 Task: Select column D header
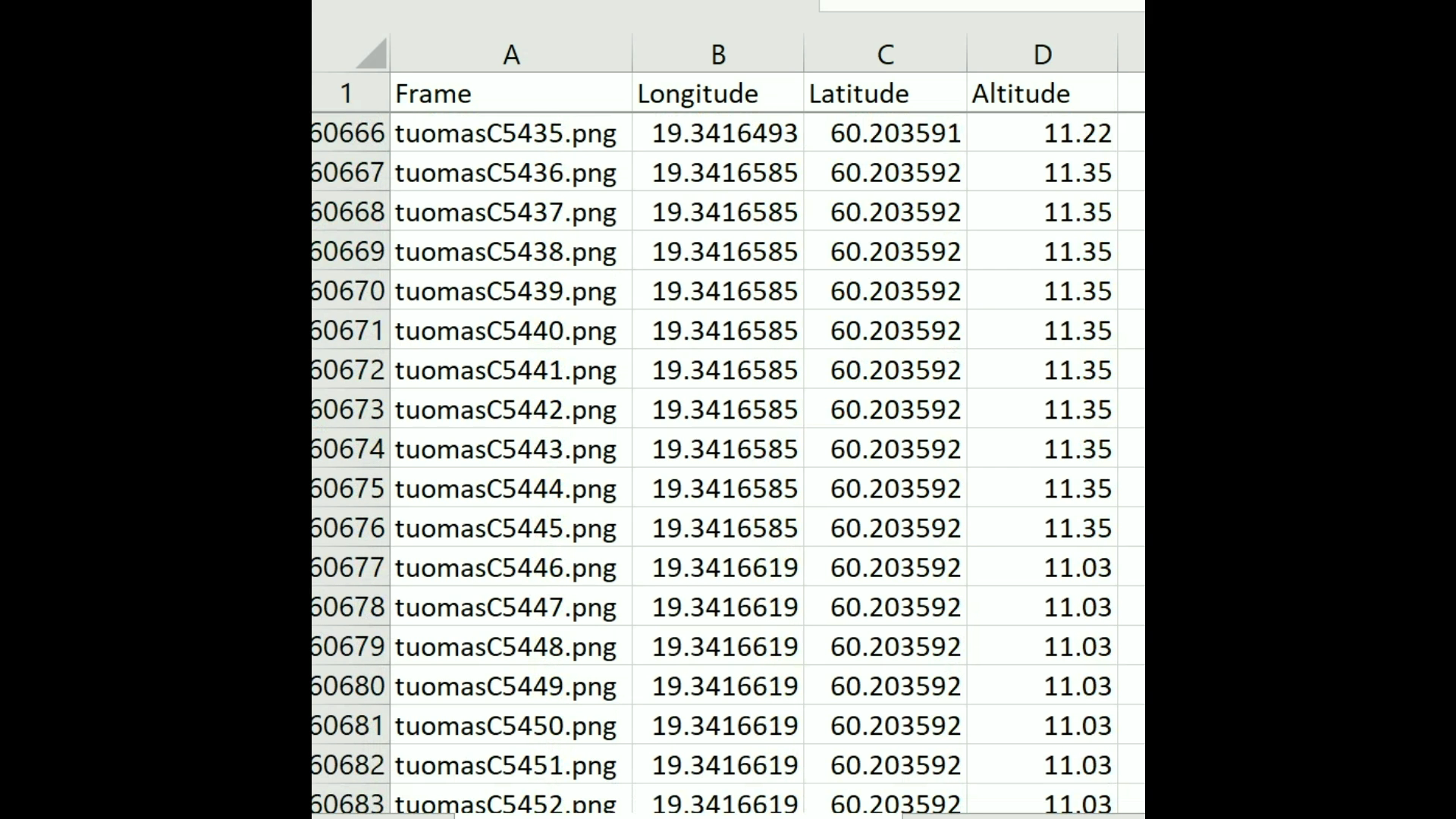(1042, 54)
